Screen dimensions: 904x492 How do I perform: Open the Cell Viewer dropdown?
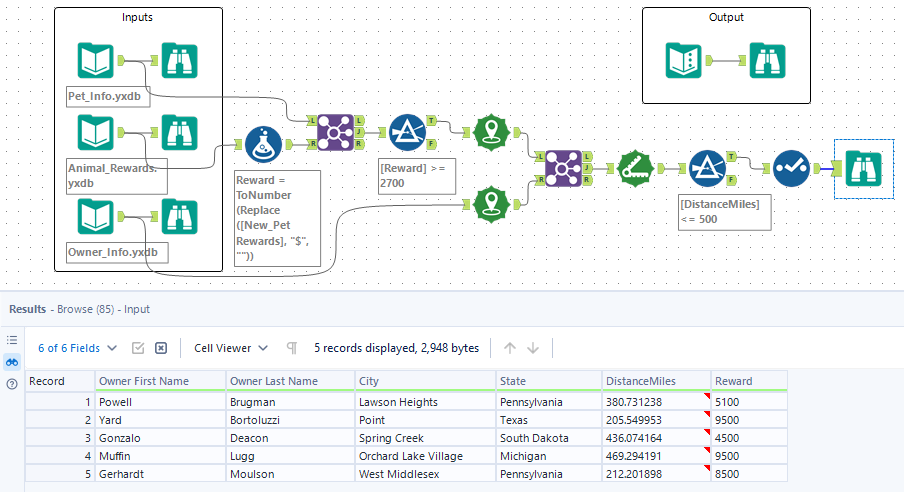pos(231,348)
